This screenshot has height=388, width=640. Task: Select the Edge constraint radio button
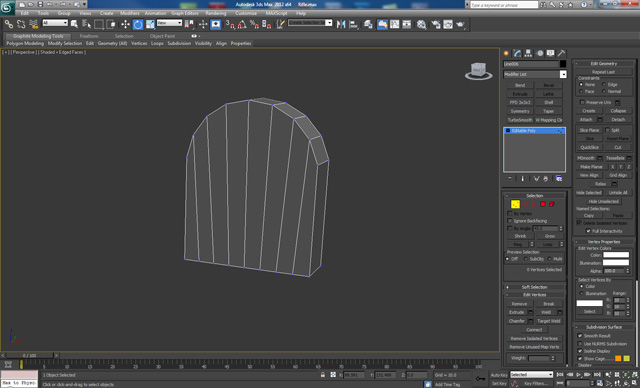pos(604,84)
